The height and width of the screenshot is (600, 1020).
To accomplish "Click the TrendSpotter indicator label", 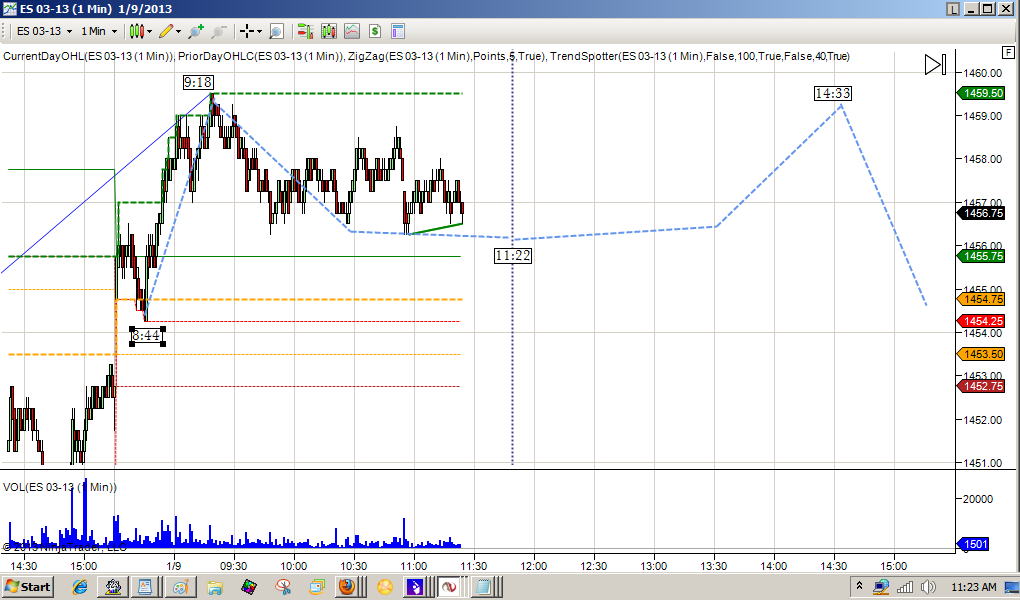I will pos(700,56).
